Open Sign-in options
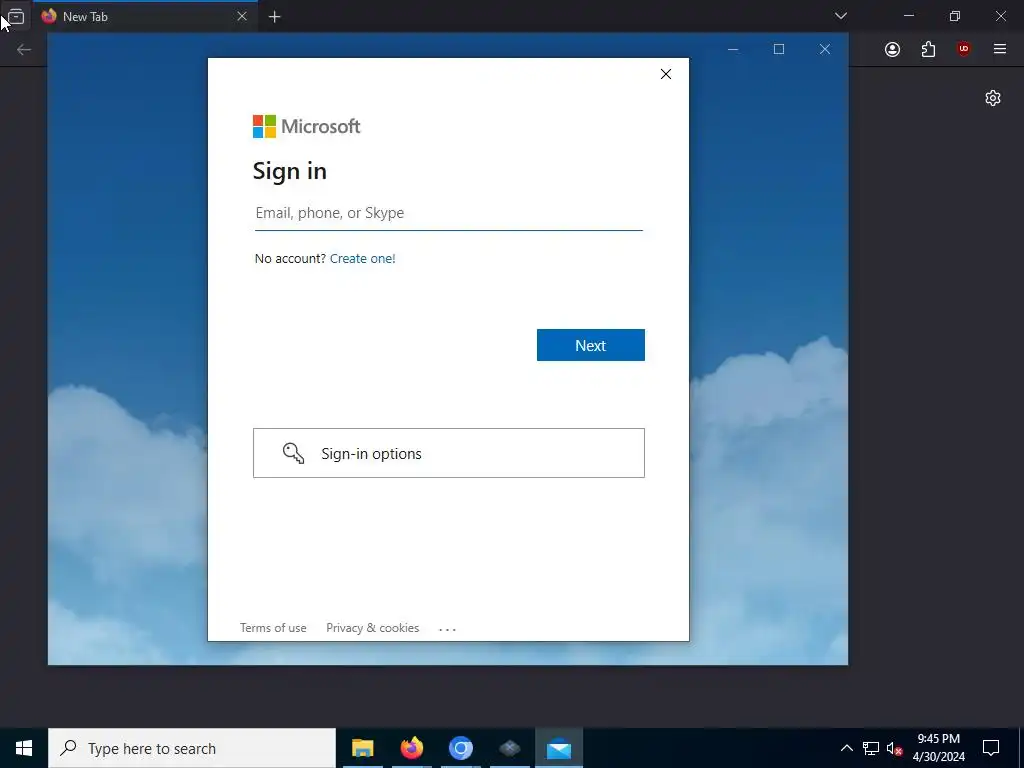The width and height of the screenshot is (1024, 768). [449, 453]
